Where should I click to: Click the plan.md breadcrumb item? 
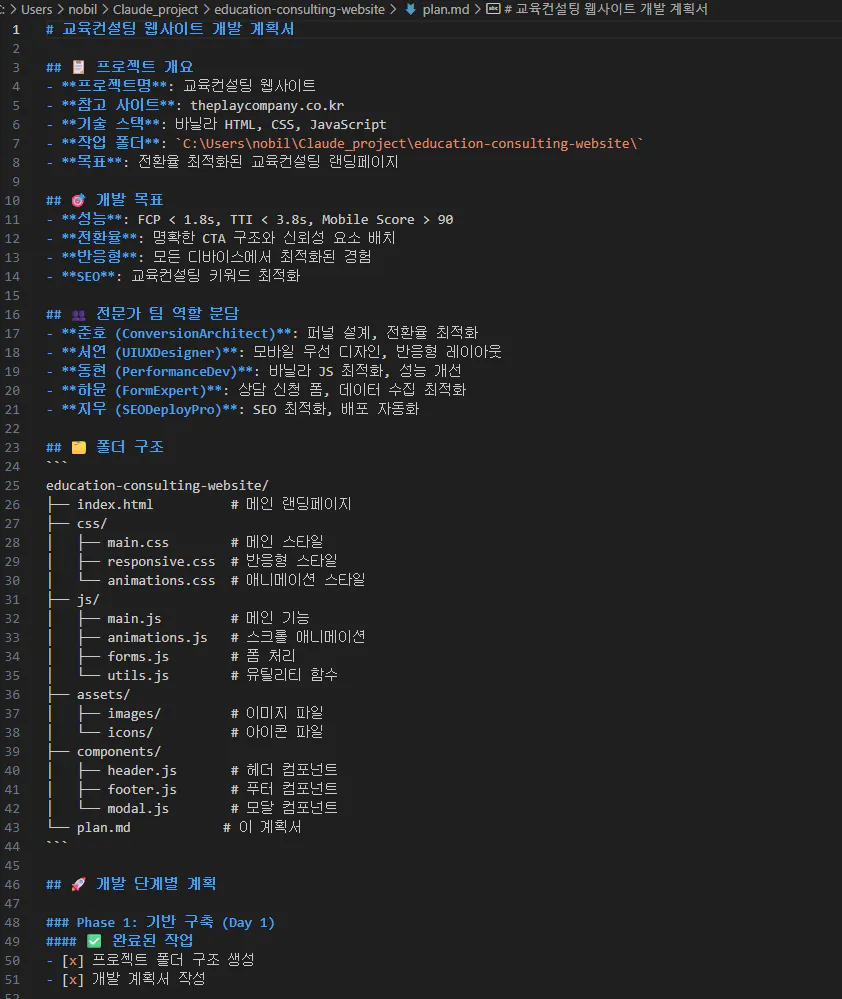(446, 10)
